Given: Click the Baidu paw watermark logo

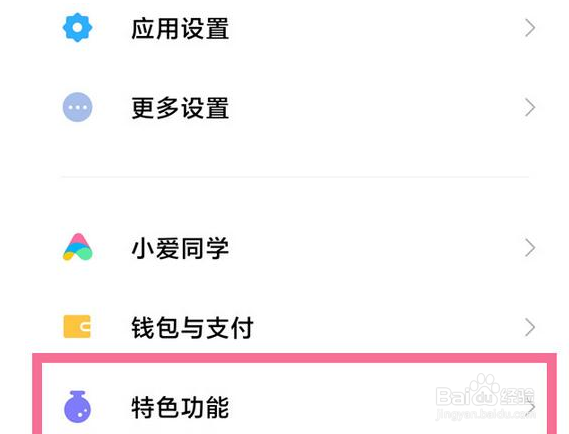Looking at the screenshot, I should (485, 390).
